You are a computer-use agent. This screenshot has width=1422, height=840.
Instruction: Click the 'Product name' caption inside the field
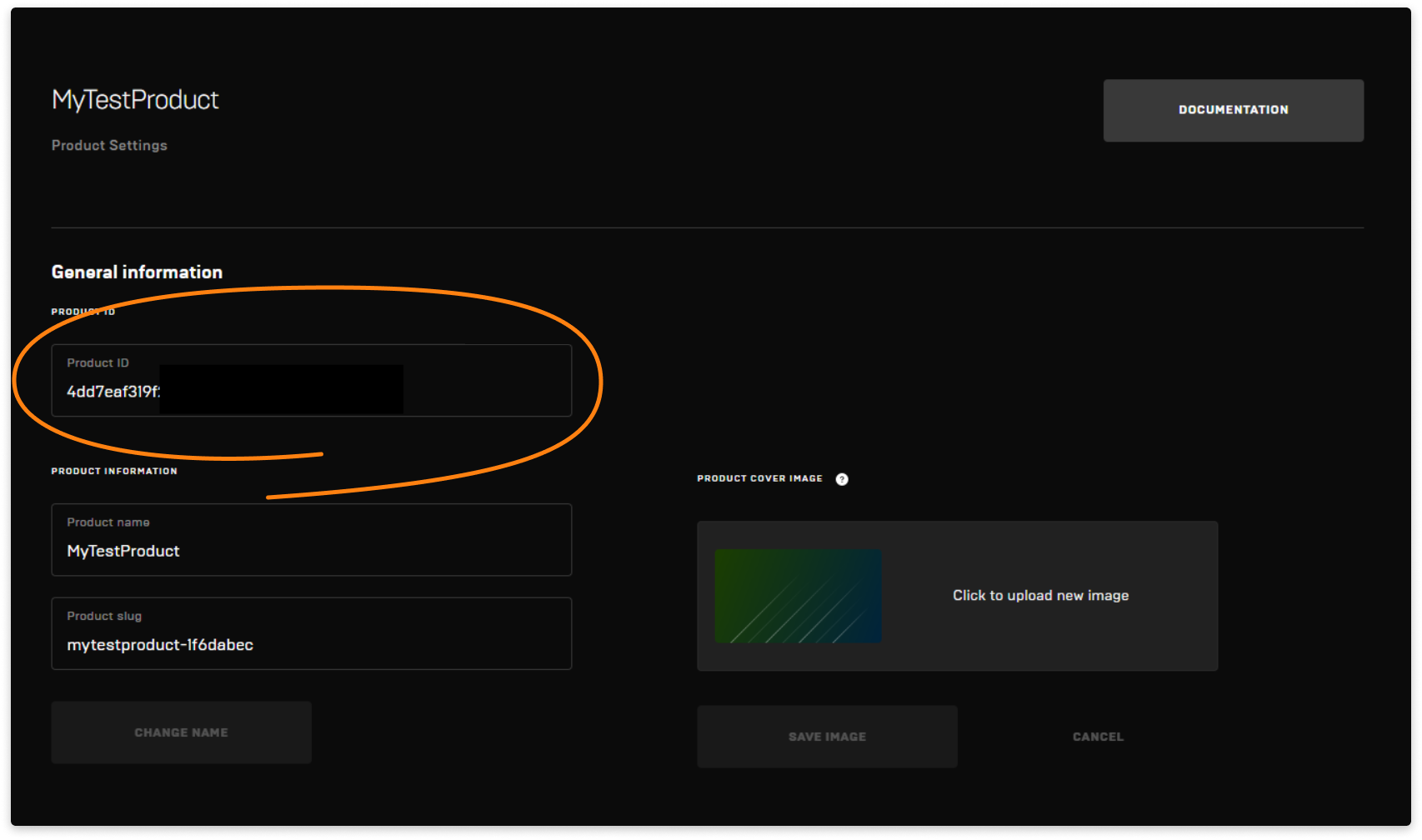tap(108, 522)
